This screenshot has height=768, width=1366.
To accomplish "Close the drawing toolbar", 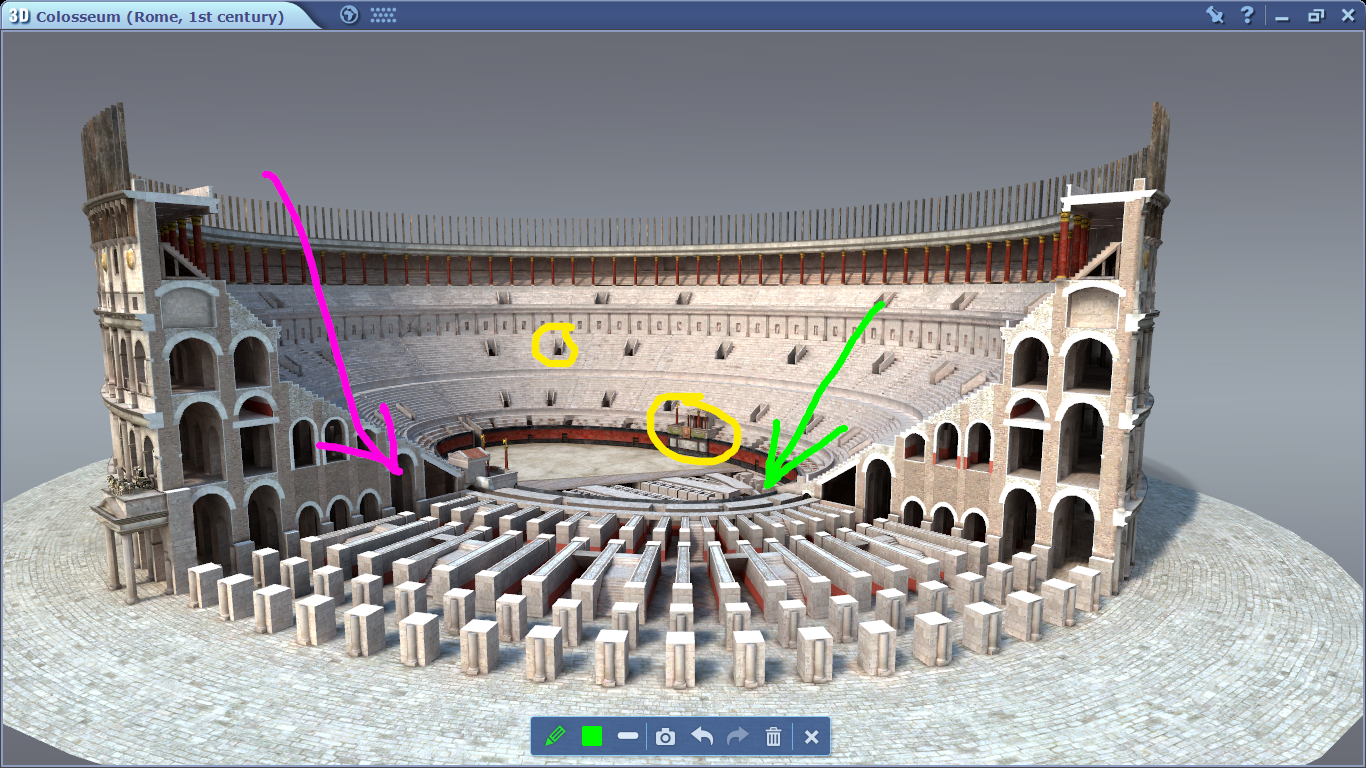I will (x=811, y=737).
